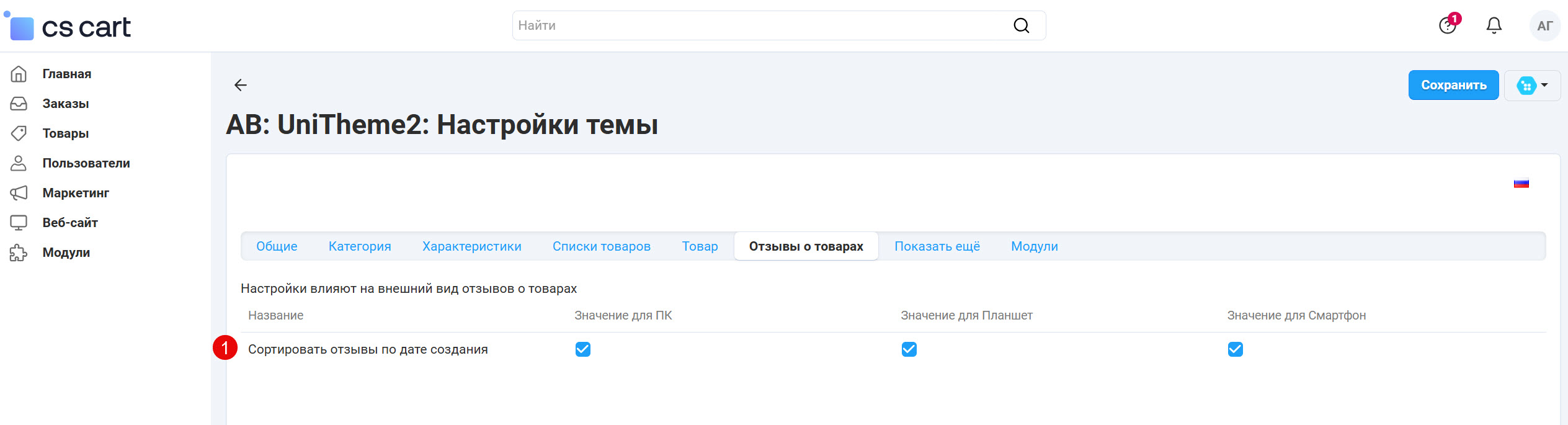The width and height of the screenshot is (1568, 425).
Task: Expand the Товары sidebar menu
Action: pos(65,133)
